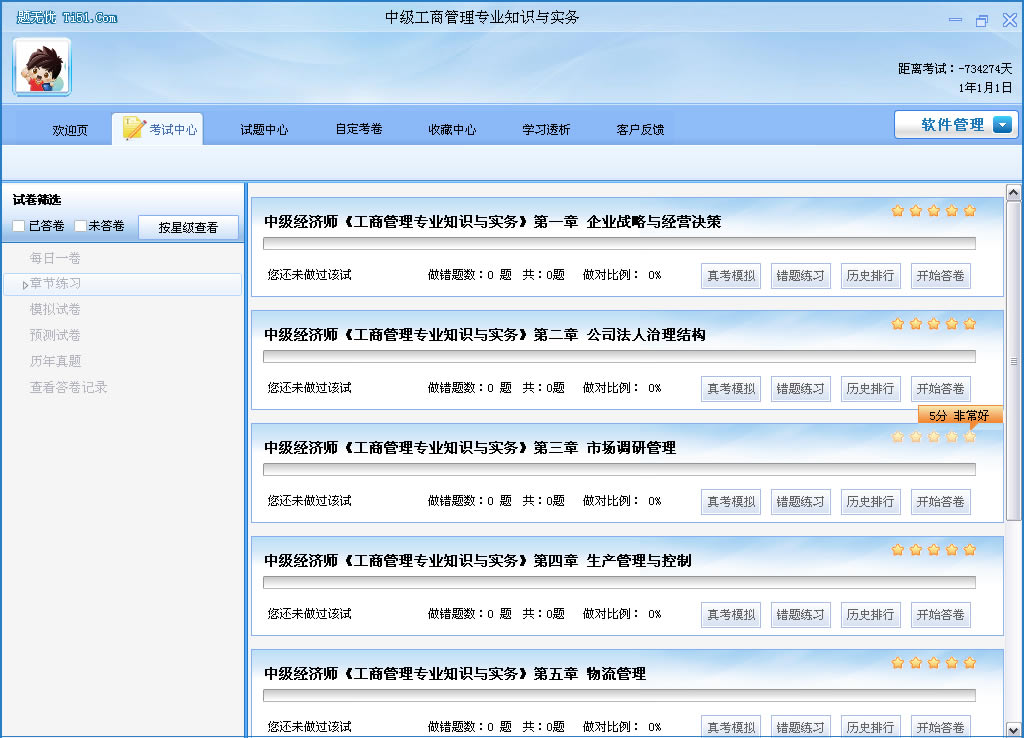Viewport: 1024px width, 738px height.
Task: Open 查看答卷记录 in the sidebar
Action: [68, 387]
